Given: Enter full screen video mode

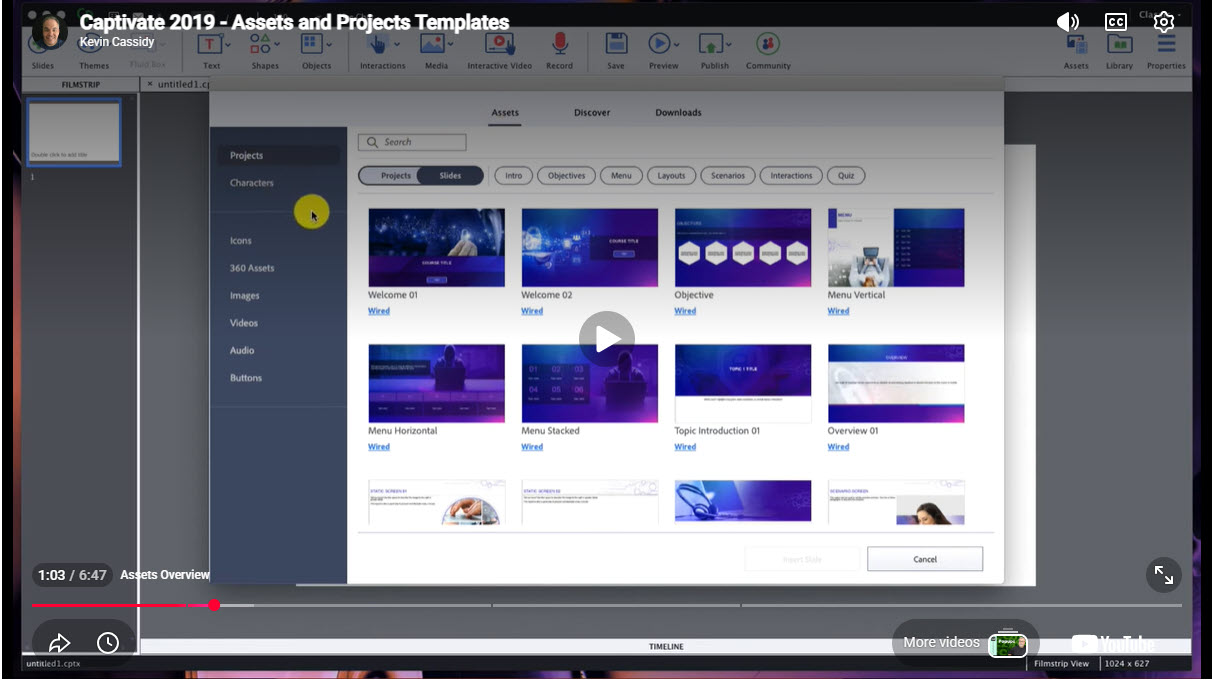Looking at the screenshot, I should pos(1164,575).
